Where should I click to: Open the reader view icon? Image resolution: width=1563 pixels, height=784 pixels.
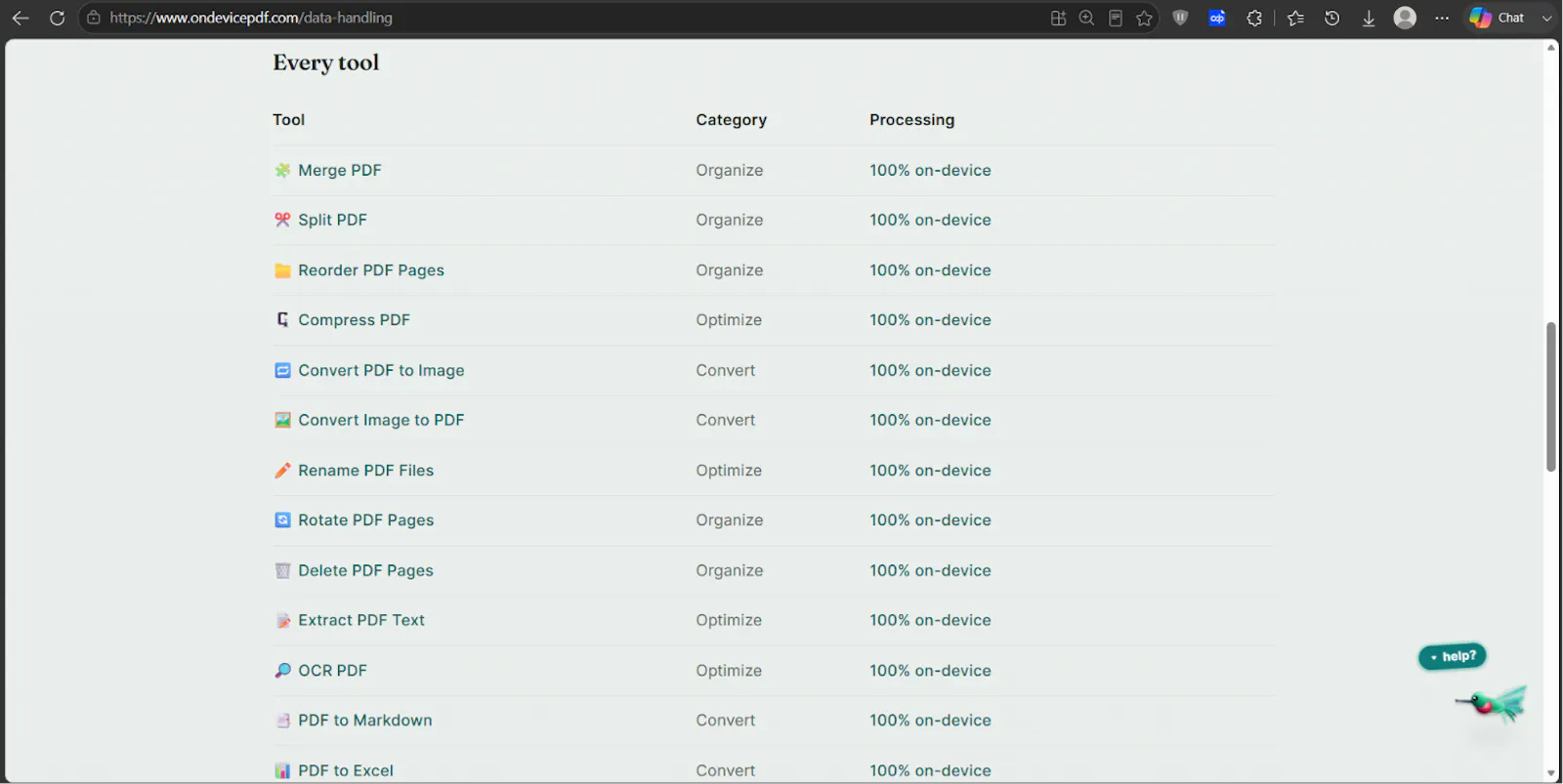[x=1116, y=18]
